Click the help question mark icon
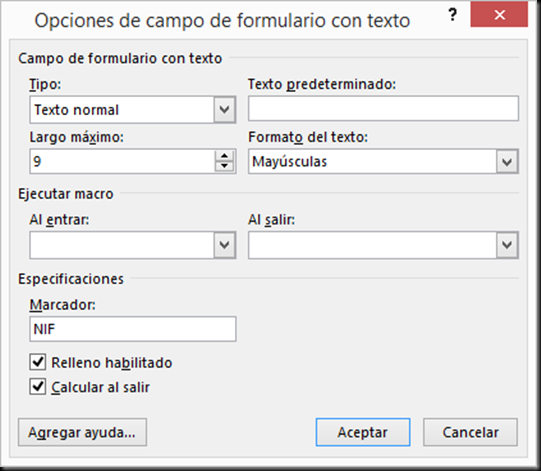The image size is (541, 471). tap(452, 14)
